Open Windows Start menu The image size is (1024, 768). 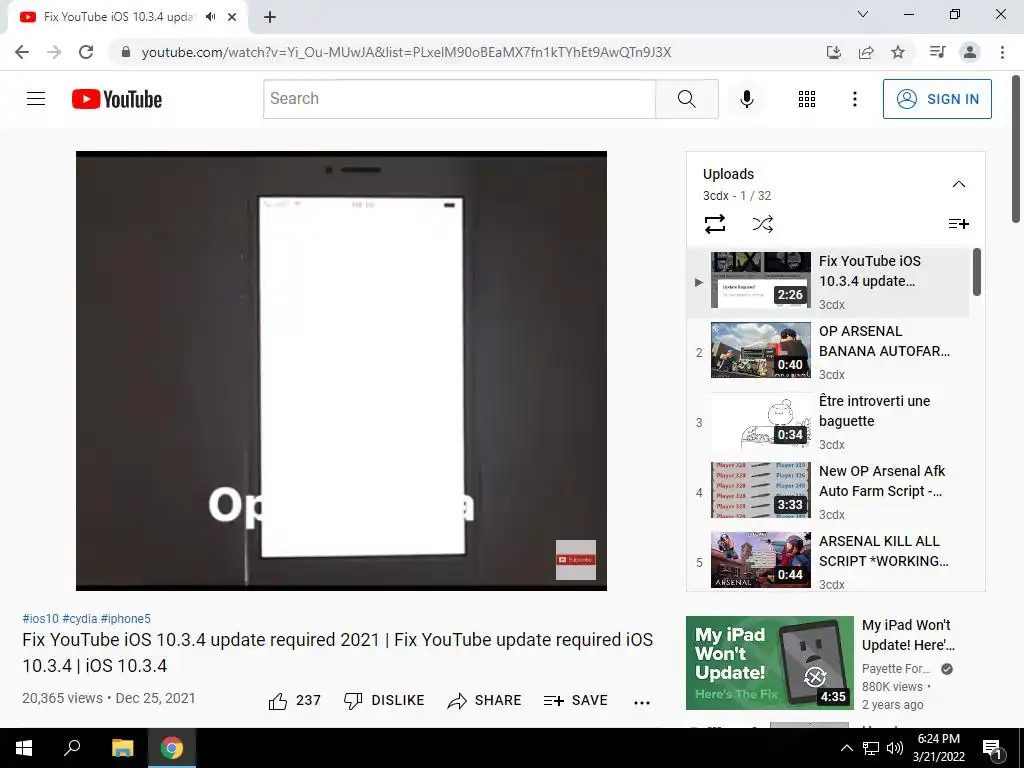pyautogui.click(x=24, y=748)
